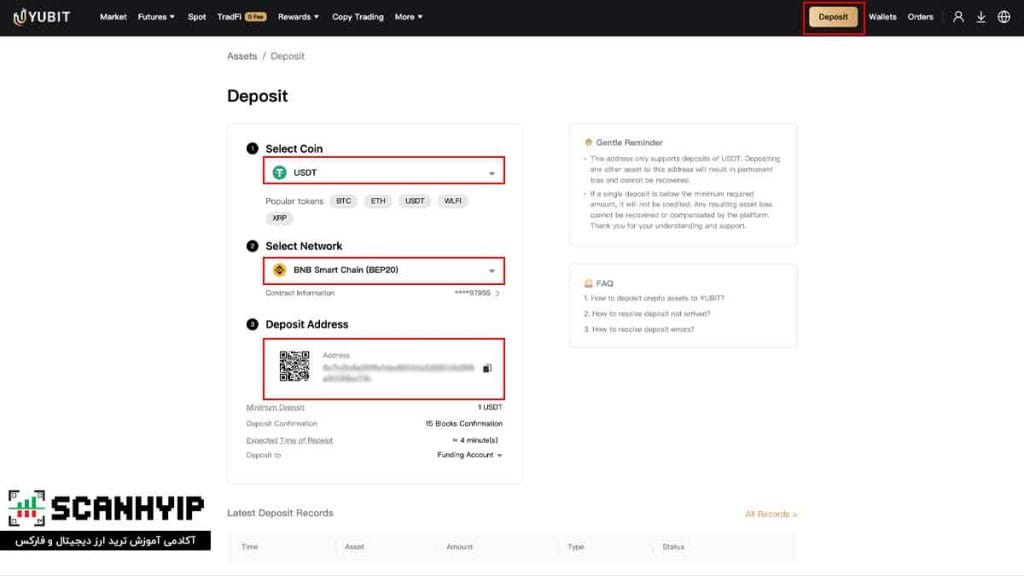Click the 1 USDT minimum deposit value
The height and width of the screenshot is (576, 1024).
pos(490,408)
